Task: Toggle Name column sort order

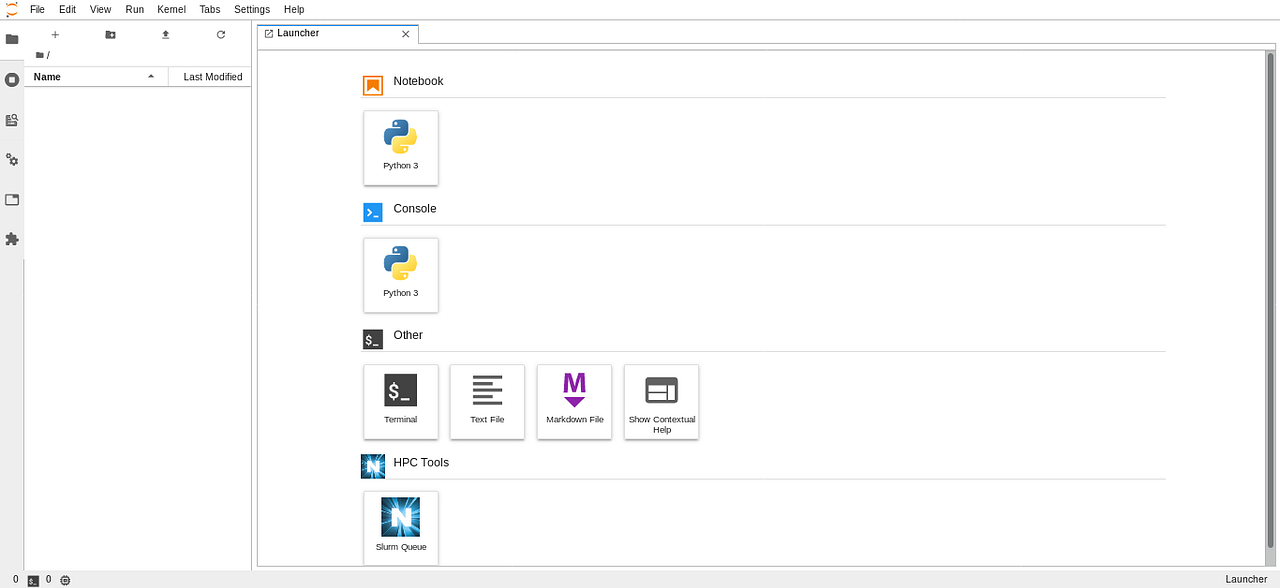Action: pyautogui.click(x=95, y=76)
